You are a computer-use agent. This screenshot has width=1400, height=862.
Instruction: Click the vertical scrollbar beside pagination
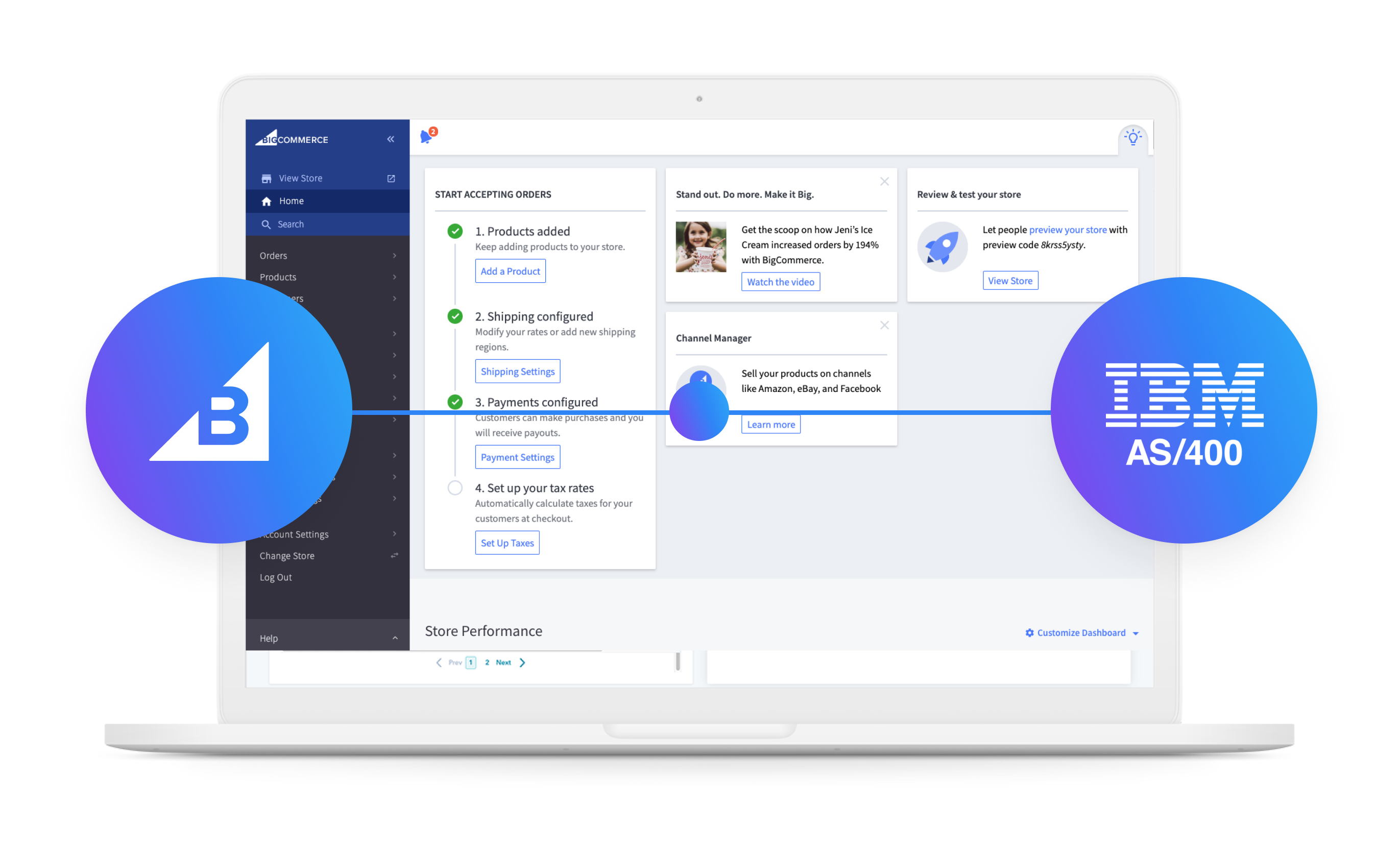click(x=678, y=662)
